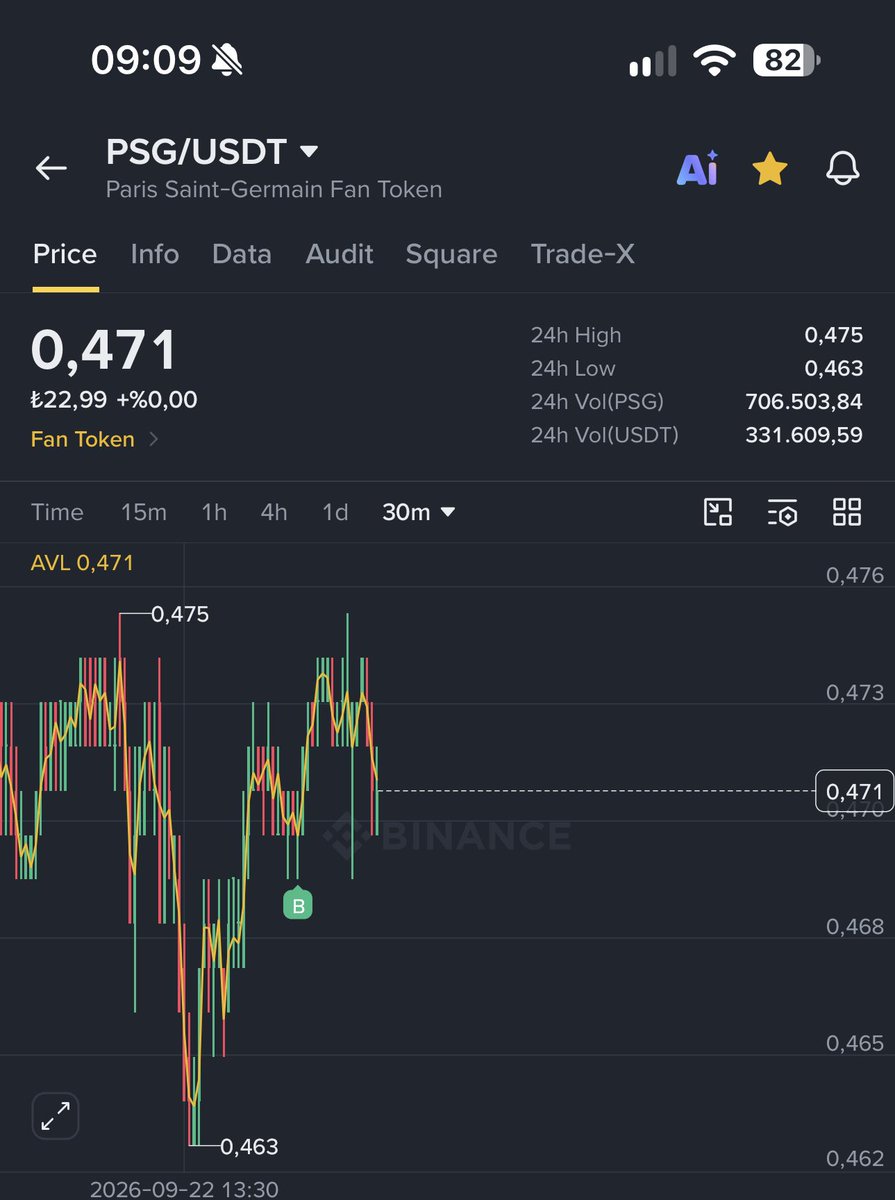Open chart indicator settings icon
Image resolution: width=895 pixels, height=1200 pixels.
782,512
